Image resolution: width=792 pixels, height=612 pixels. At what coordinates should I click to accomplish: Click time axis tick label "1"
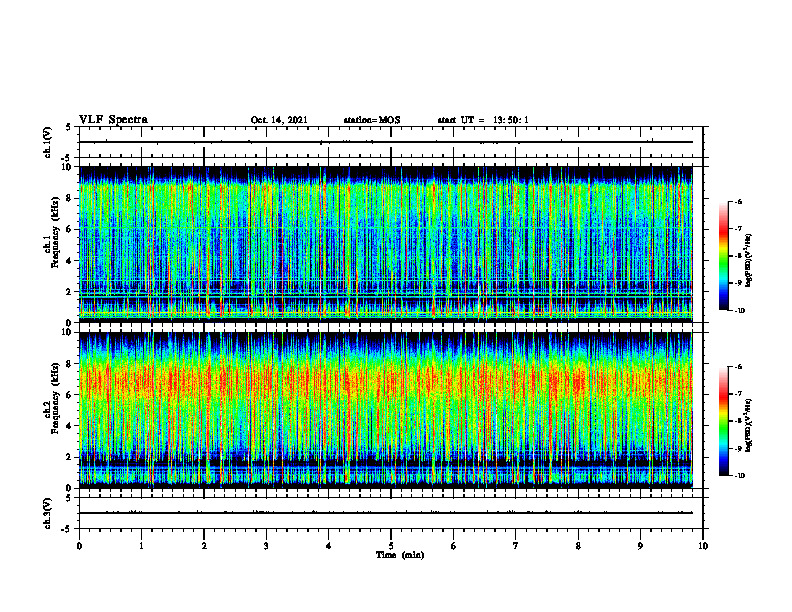[x=141, y=546]
